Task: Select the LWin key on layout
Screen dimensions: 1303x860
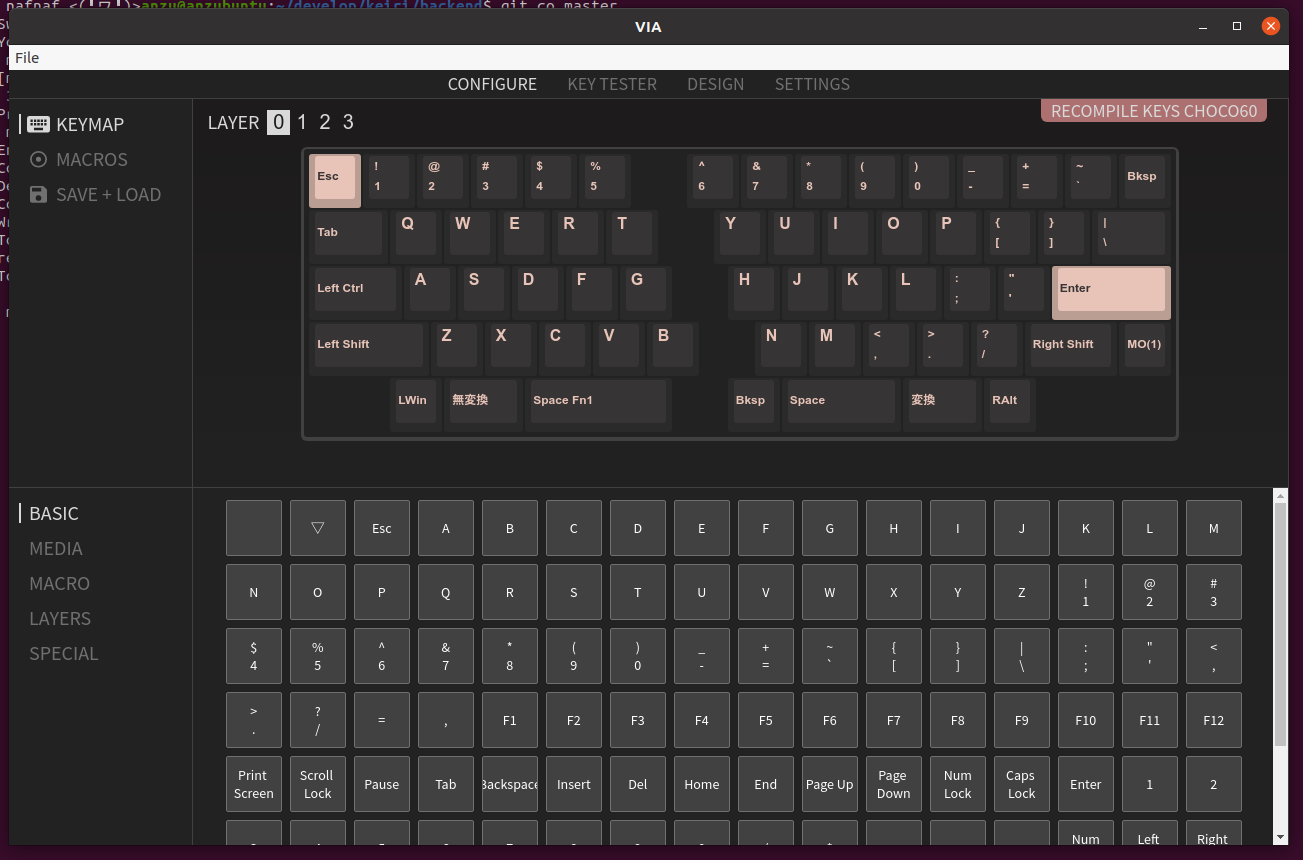Action: coord(416,403)
